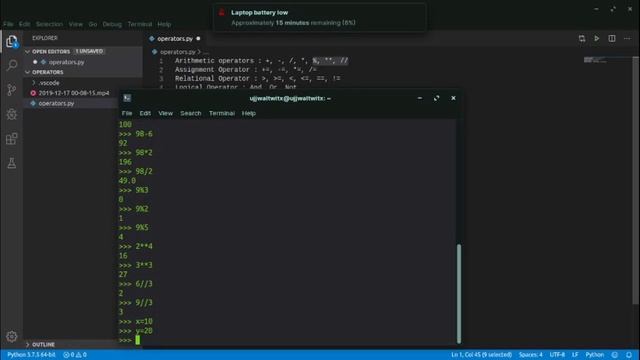Open the terminal Help menu
Image resolution: width=640 pixels, height=360 pixels.
pos(249,113)
